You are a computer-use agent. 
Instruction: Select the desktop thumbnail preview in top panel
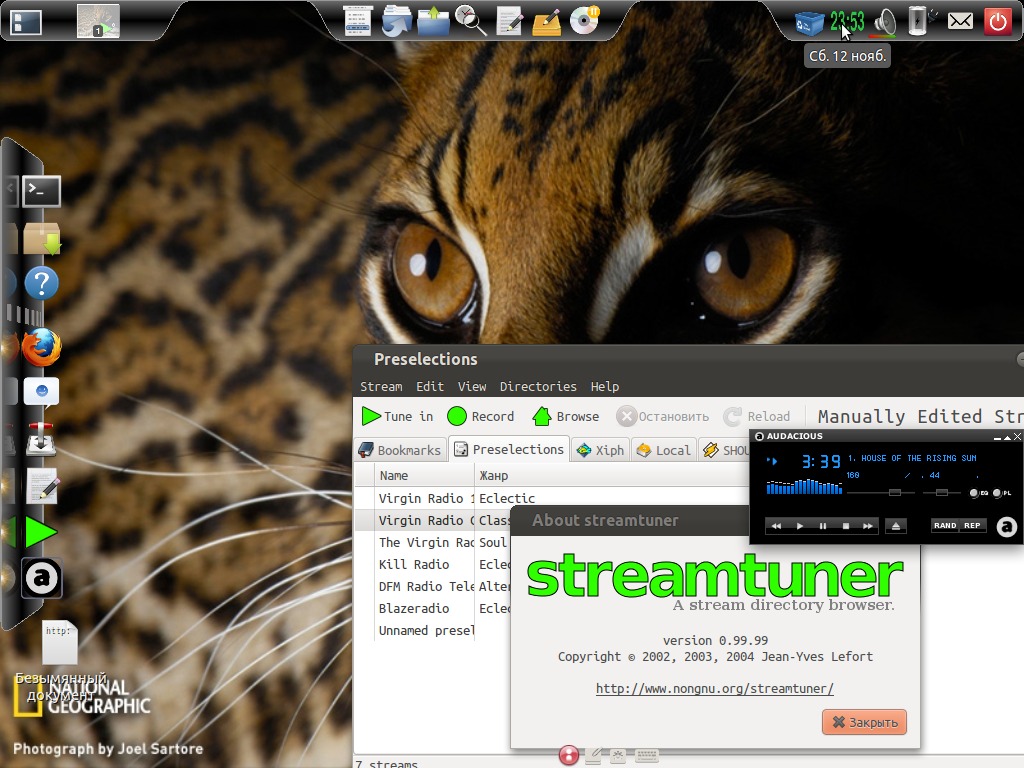98,21
